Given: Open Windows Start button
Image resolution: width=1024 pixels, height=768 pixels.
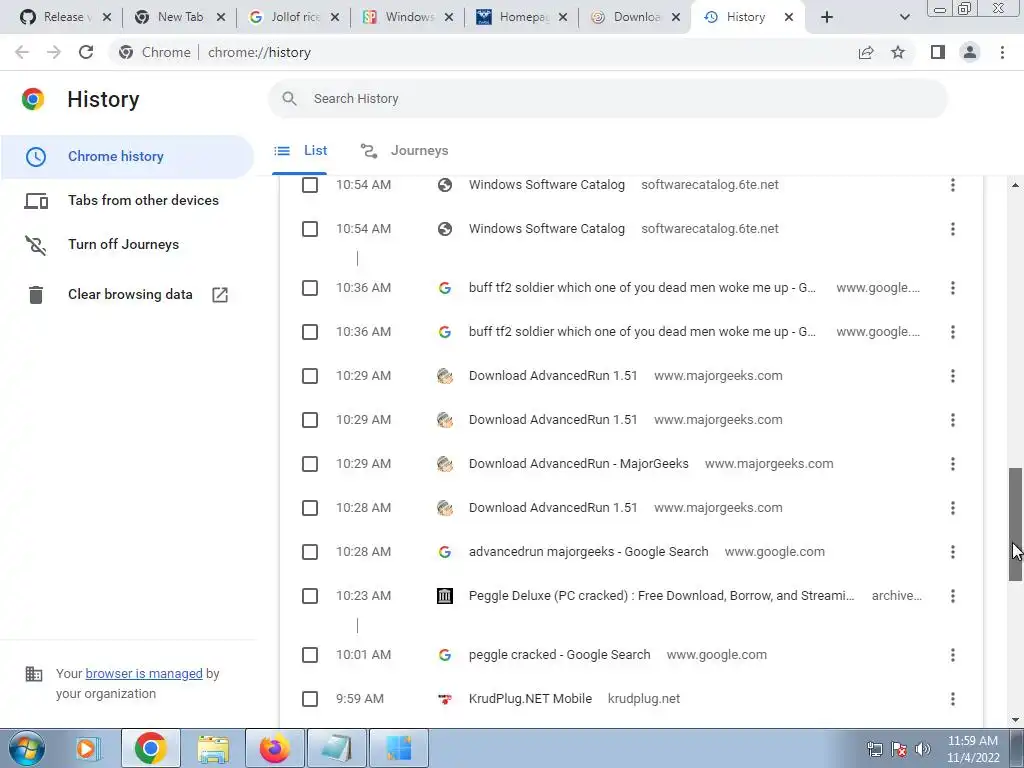Looking at the screenshot, I should (27, 748).
